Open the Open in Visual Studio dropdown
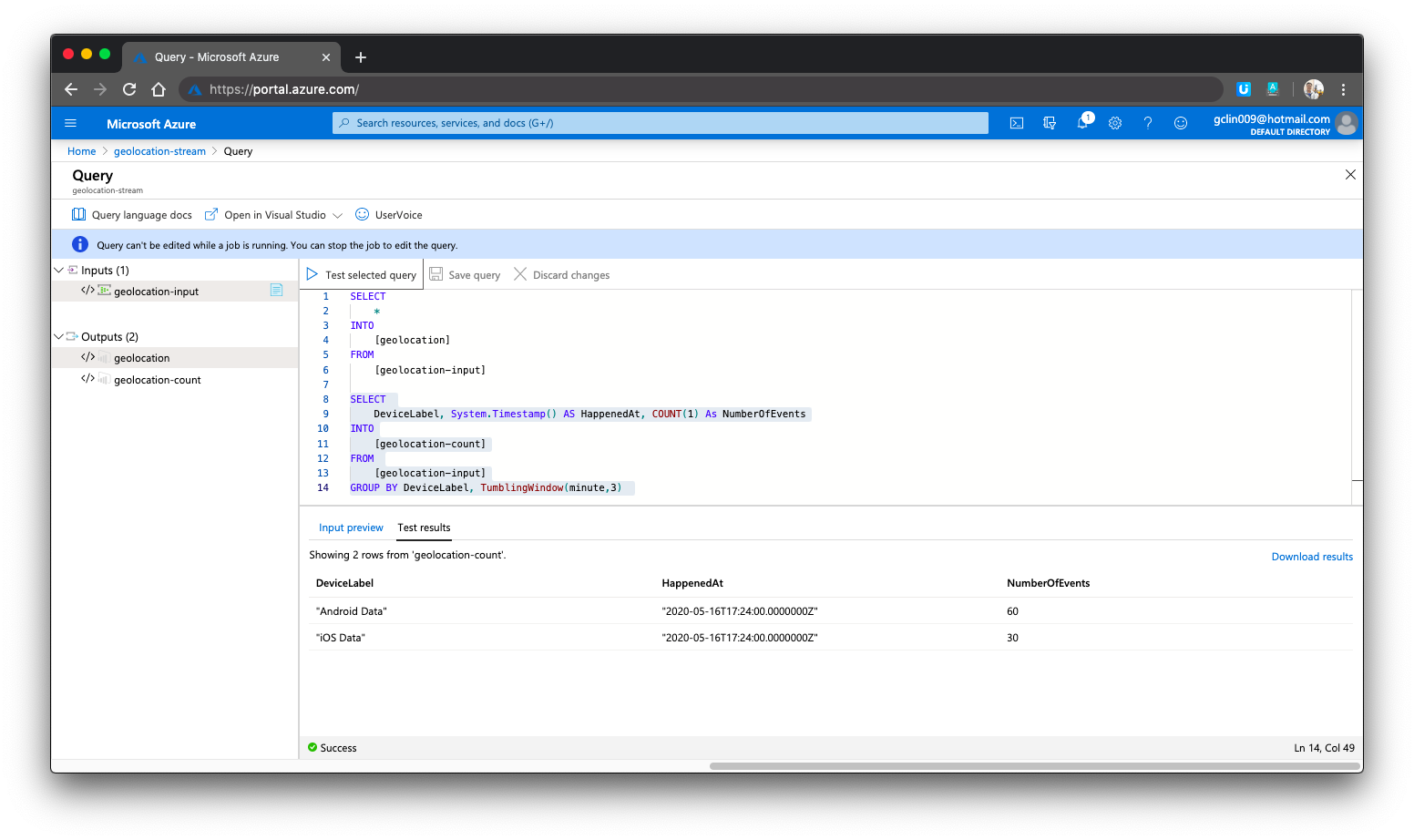 coord(338,214)
